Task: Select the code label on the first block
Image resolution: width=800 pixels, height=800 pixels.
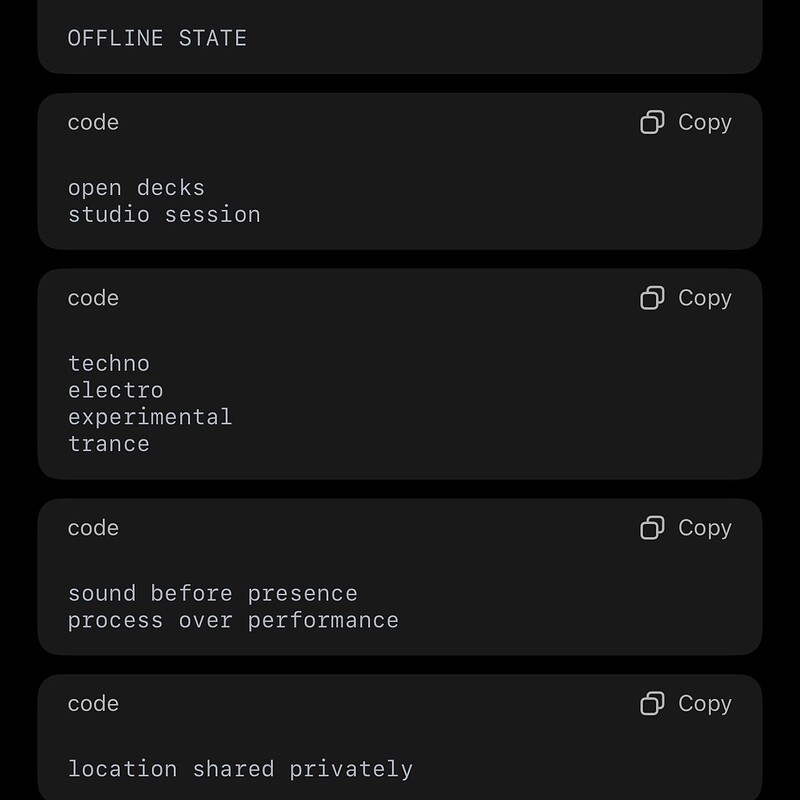Action: pyautogui.click(x=92, y=122)
